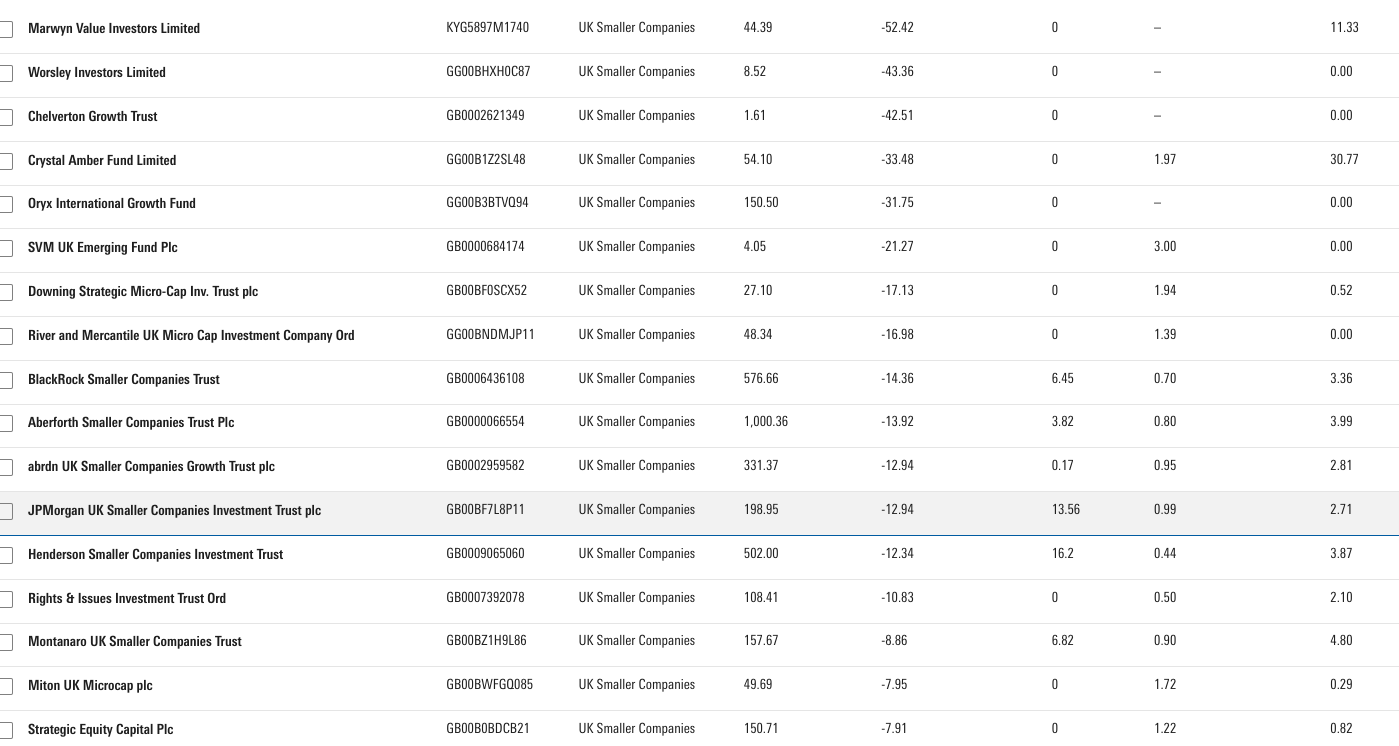Tick the Aberforth Smaller Companies Trust checkbox
Viewport: 1399px width, 746px height.
[x=5, y=423]
